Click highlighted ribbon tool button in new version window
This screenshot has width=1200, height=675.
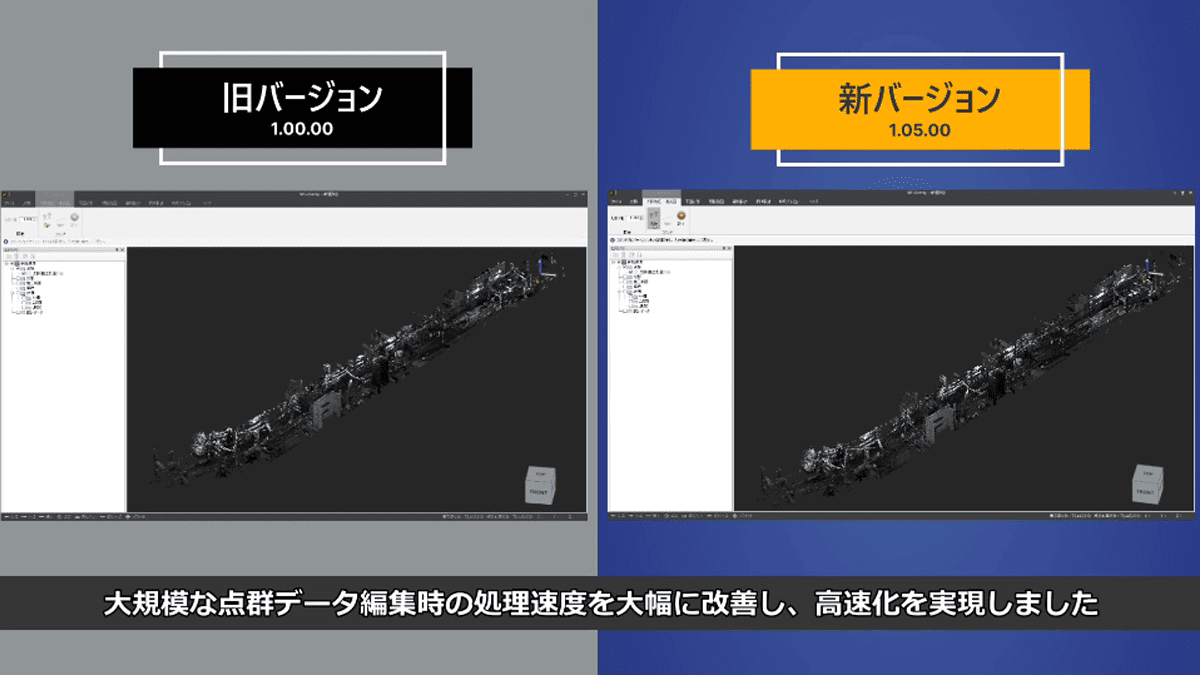[652, 220]
